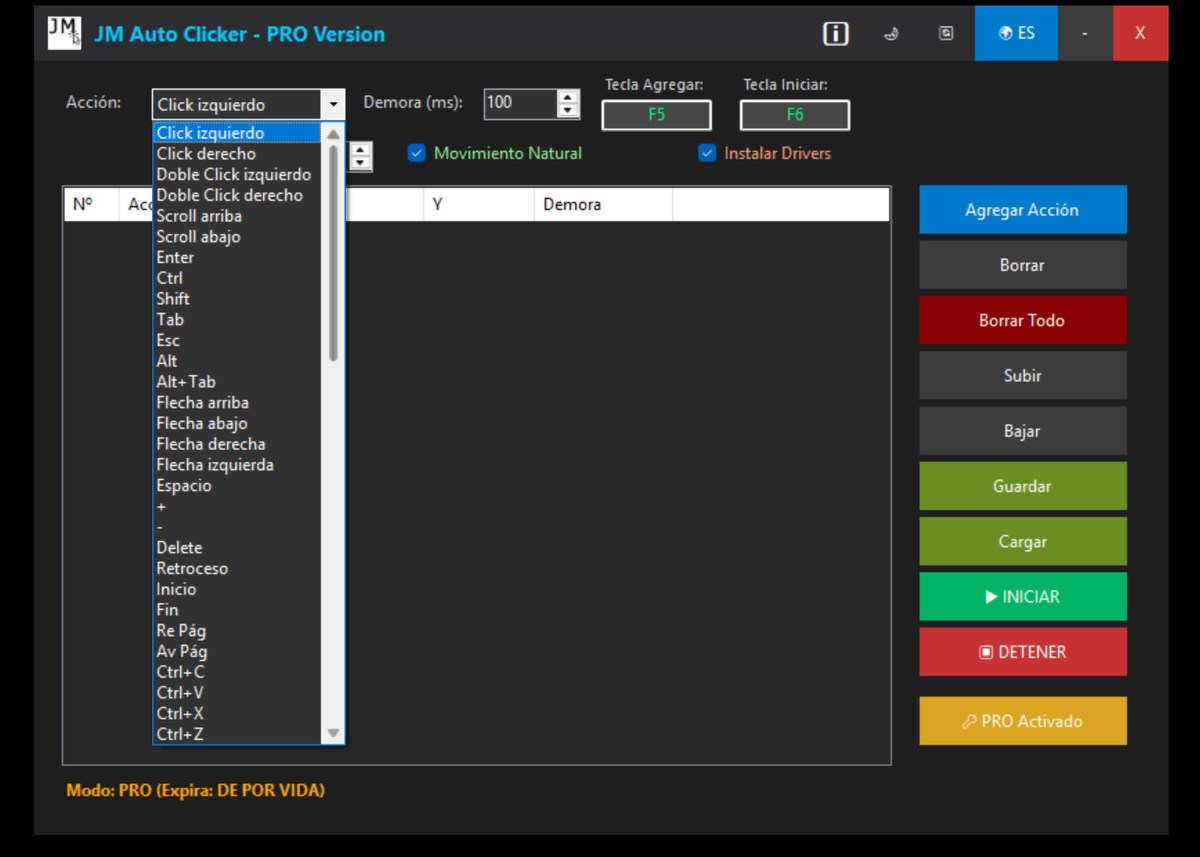This screenshot has height=857, width=1200.
Task: Increase Demora with the up arrow
Action: pyautogui.click(x=568, y=97)
